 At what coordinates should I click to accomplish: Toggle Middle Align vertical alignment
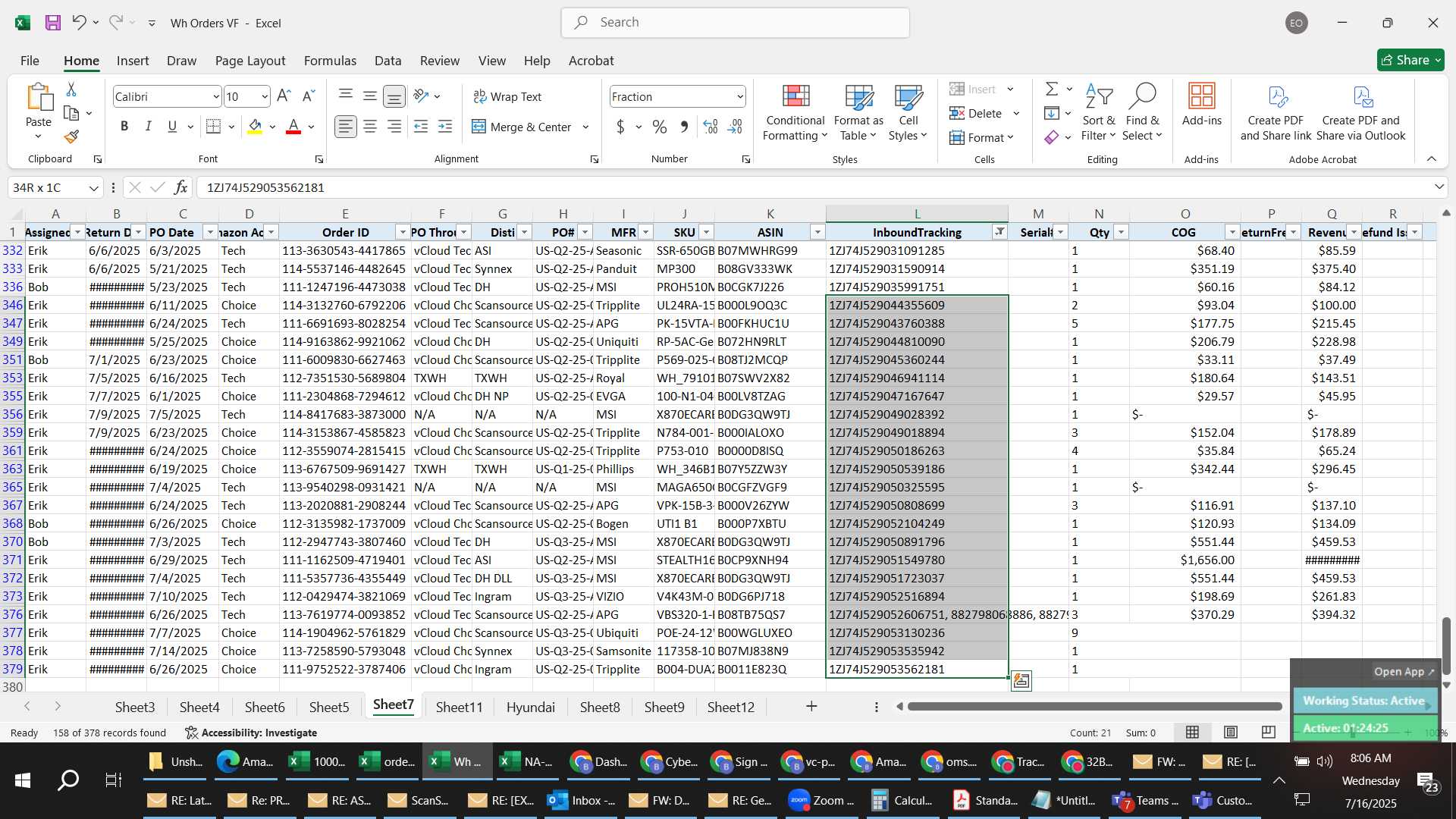pos(370,96)
